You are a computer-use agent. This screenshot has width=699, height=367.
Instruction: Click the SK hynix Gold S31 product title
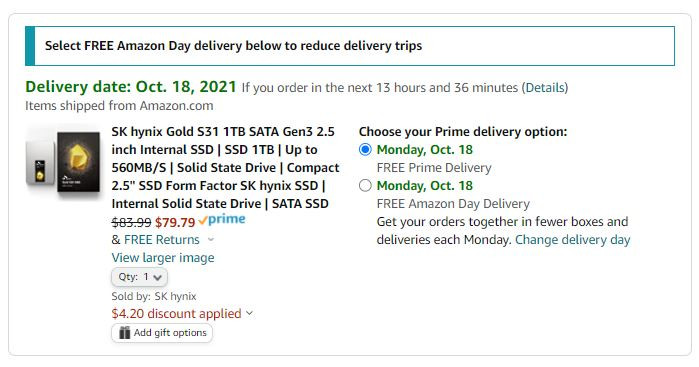click(225, 168)
